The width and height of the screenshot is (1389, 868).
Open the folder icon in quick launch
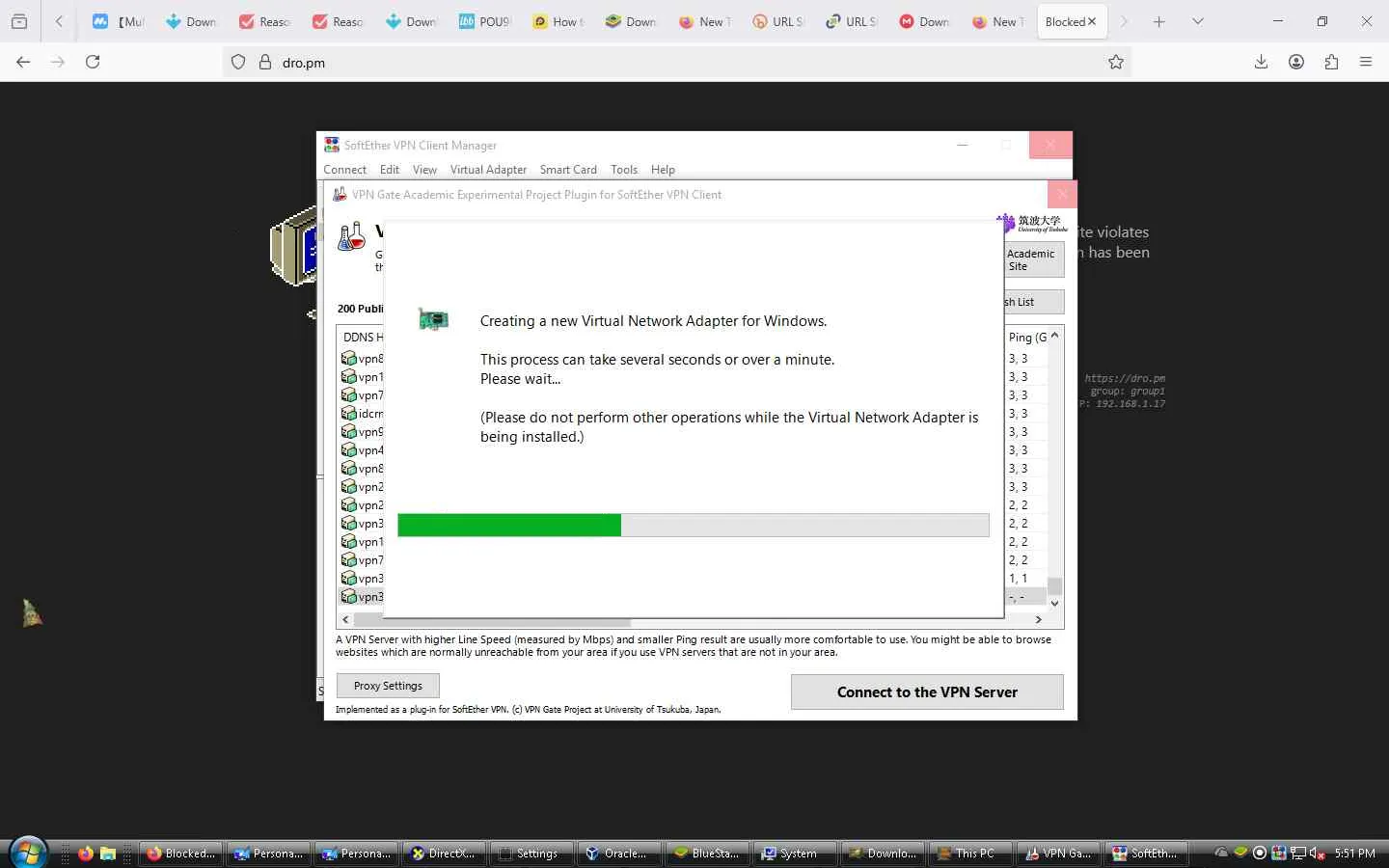pyautogui.click(x=108, y=854)
